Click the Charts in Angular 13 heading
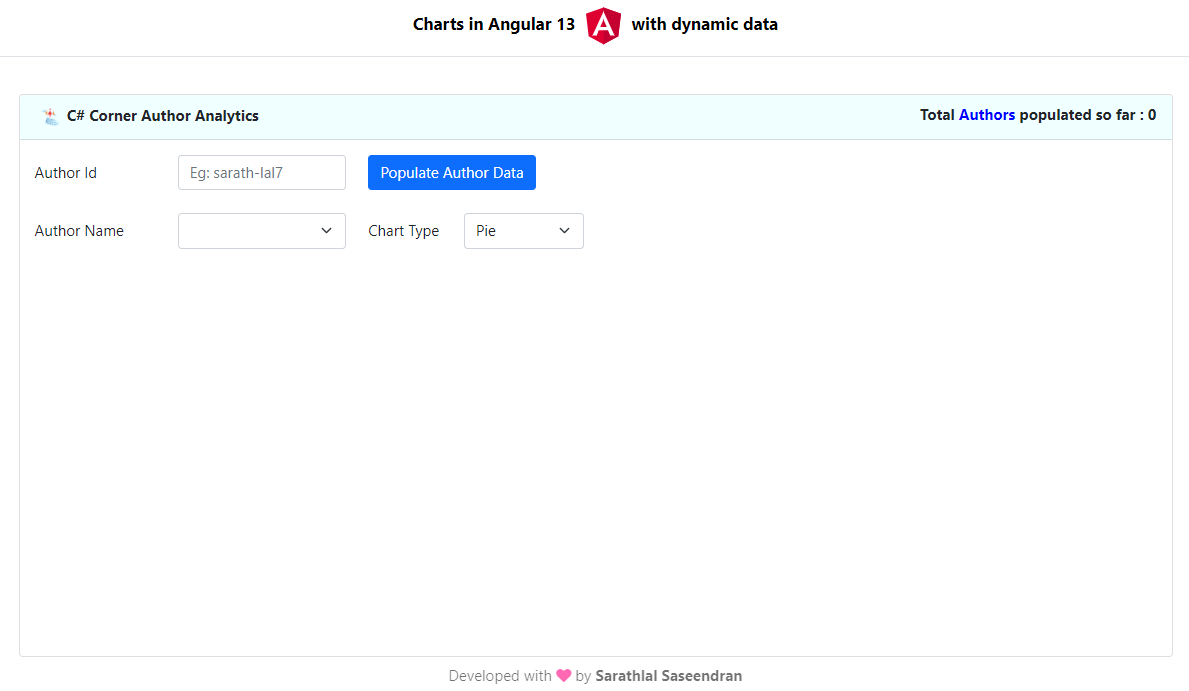Viewport: 1189px width, 691px height. tap(493, 24)
